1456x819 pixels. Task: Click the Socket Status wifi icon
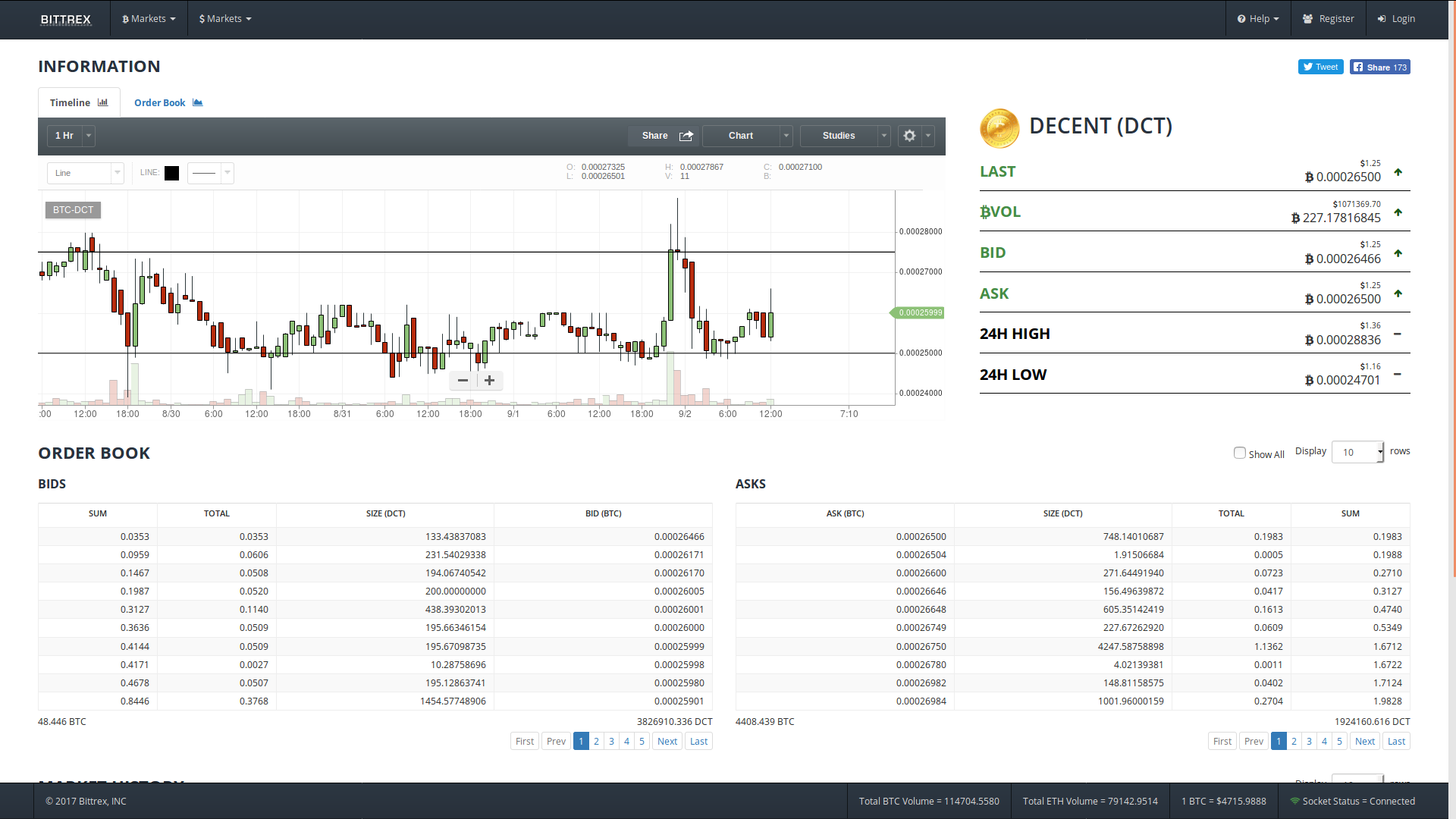coord(1295,801)
